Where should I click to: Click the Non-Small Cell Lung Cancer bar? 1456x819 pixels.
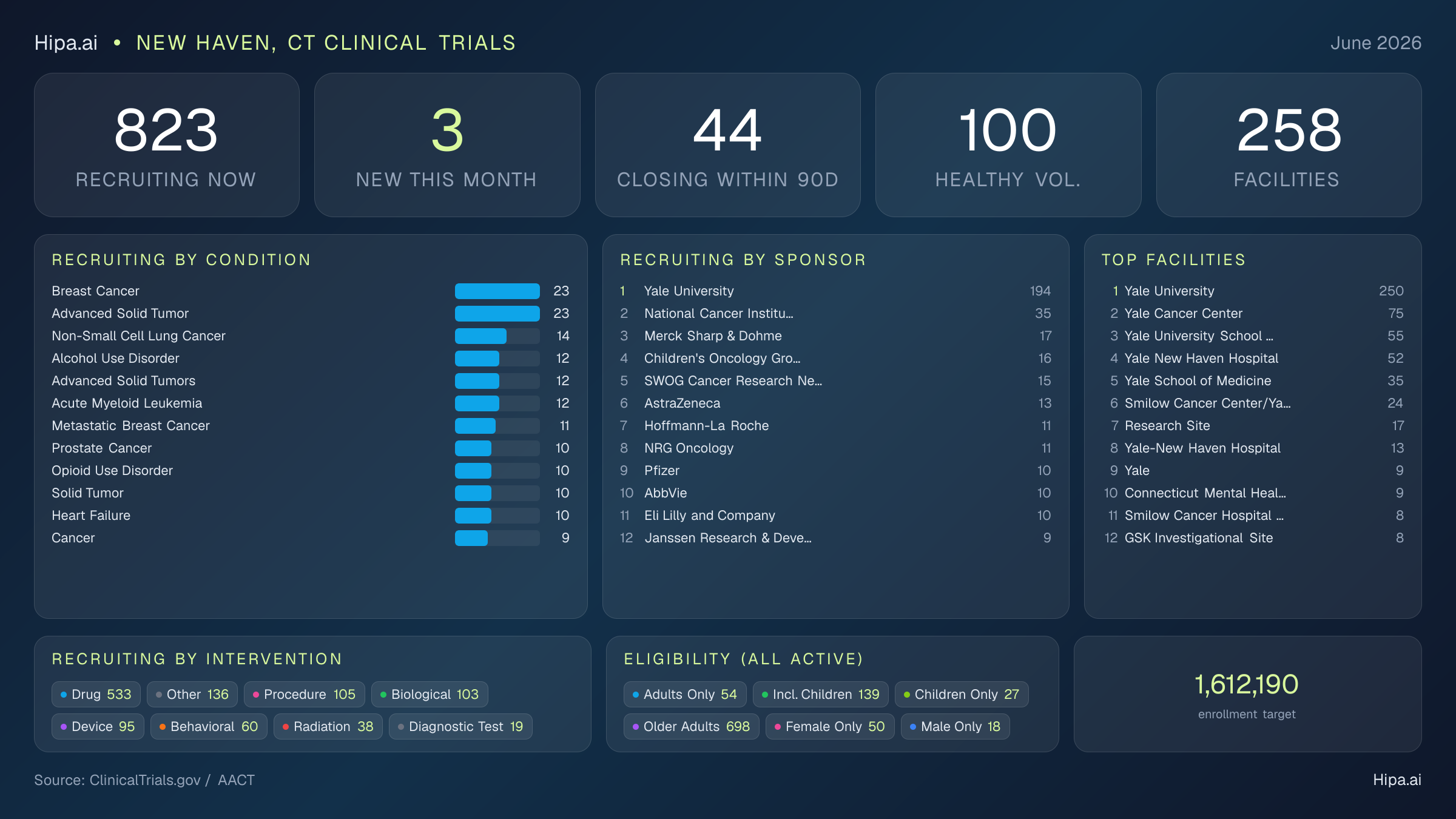pos(497,336)
